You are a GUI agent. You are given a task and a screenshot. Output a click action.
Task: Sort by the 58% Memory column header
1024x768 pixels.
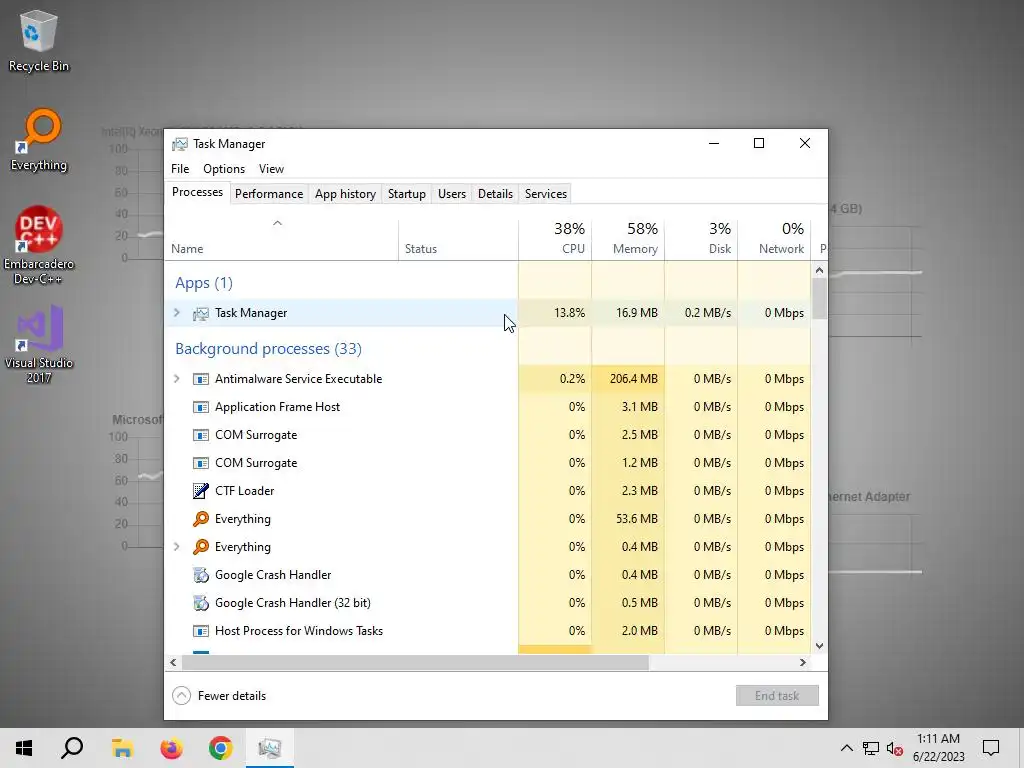pos(628,240)
